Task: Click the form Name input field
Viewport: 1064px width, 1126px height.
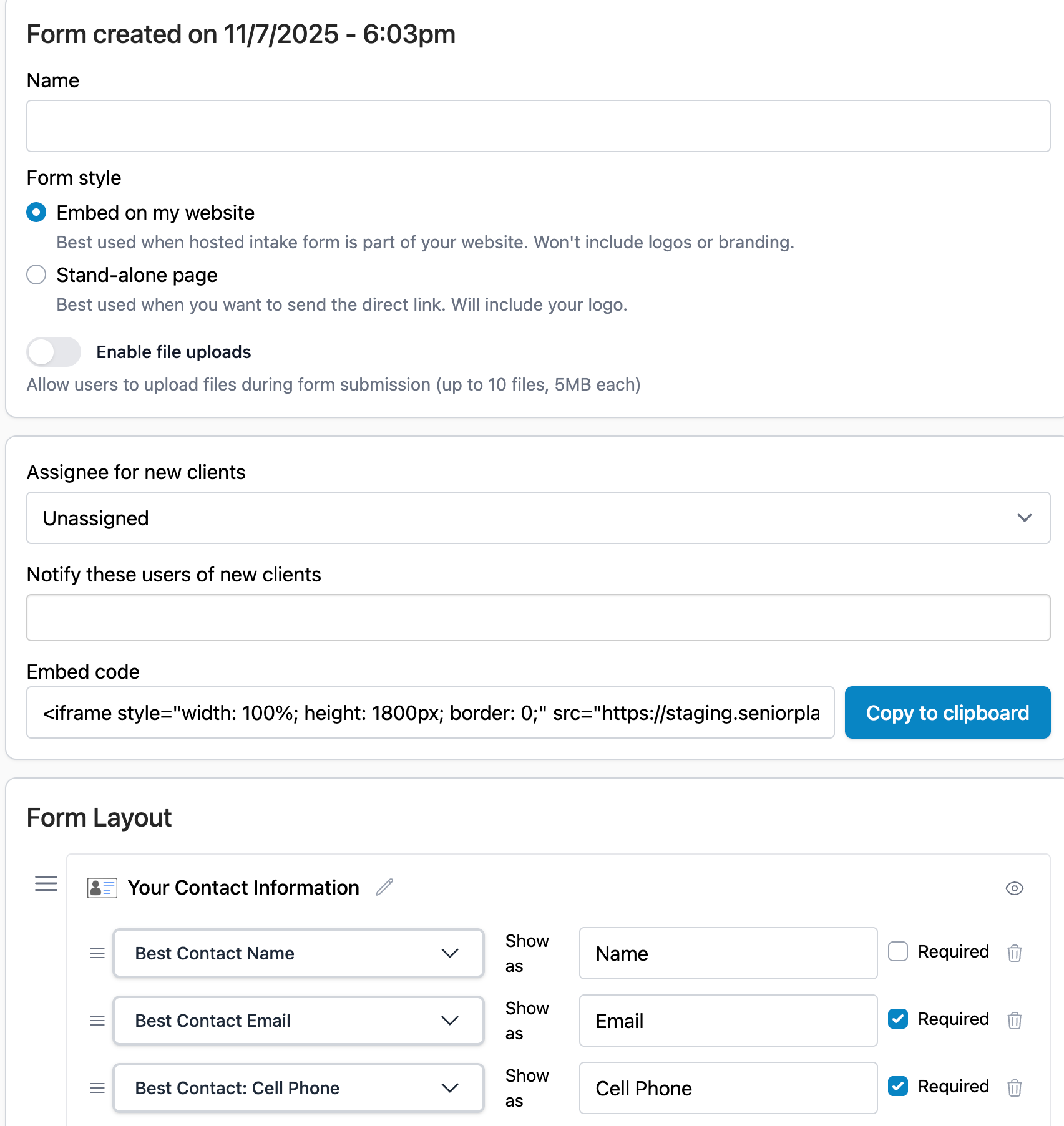Action: (x=538, y=126)
